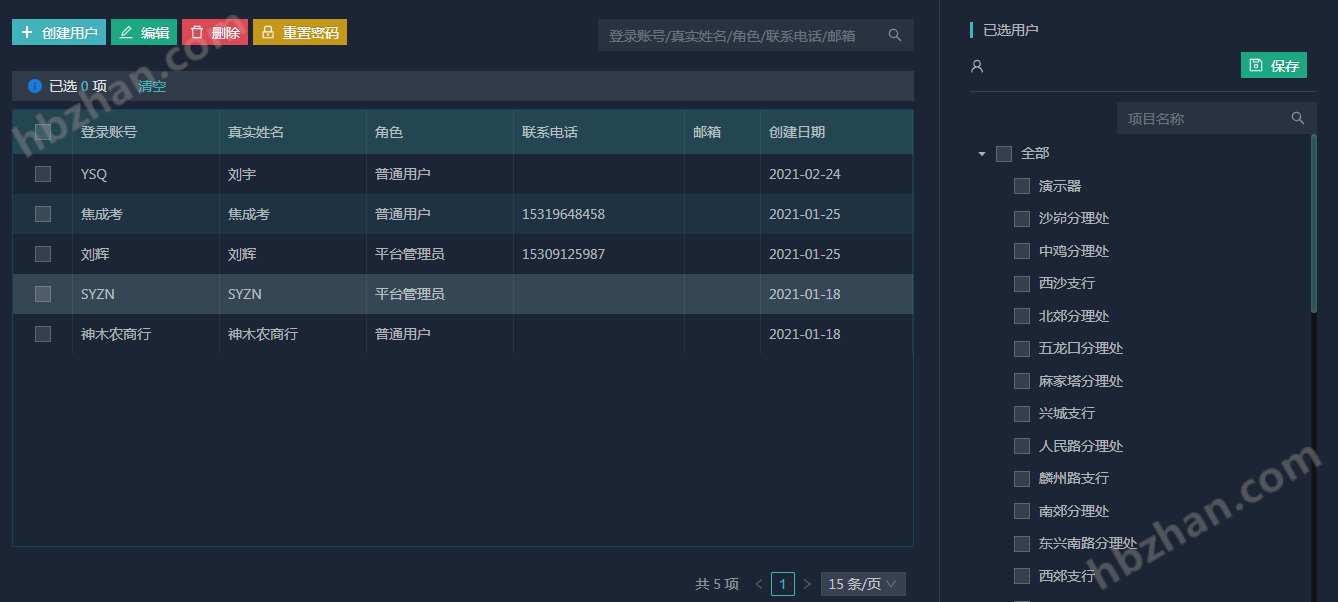Click the plus icon on 创建用户
The height and width of the screenshot is (602, 1338).
(x=27, y=32)
